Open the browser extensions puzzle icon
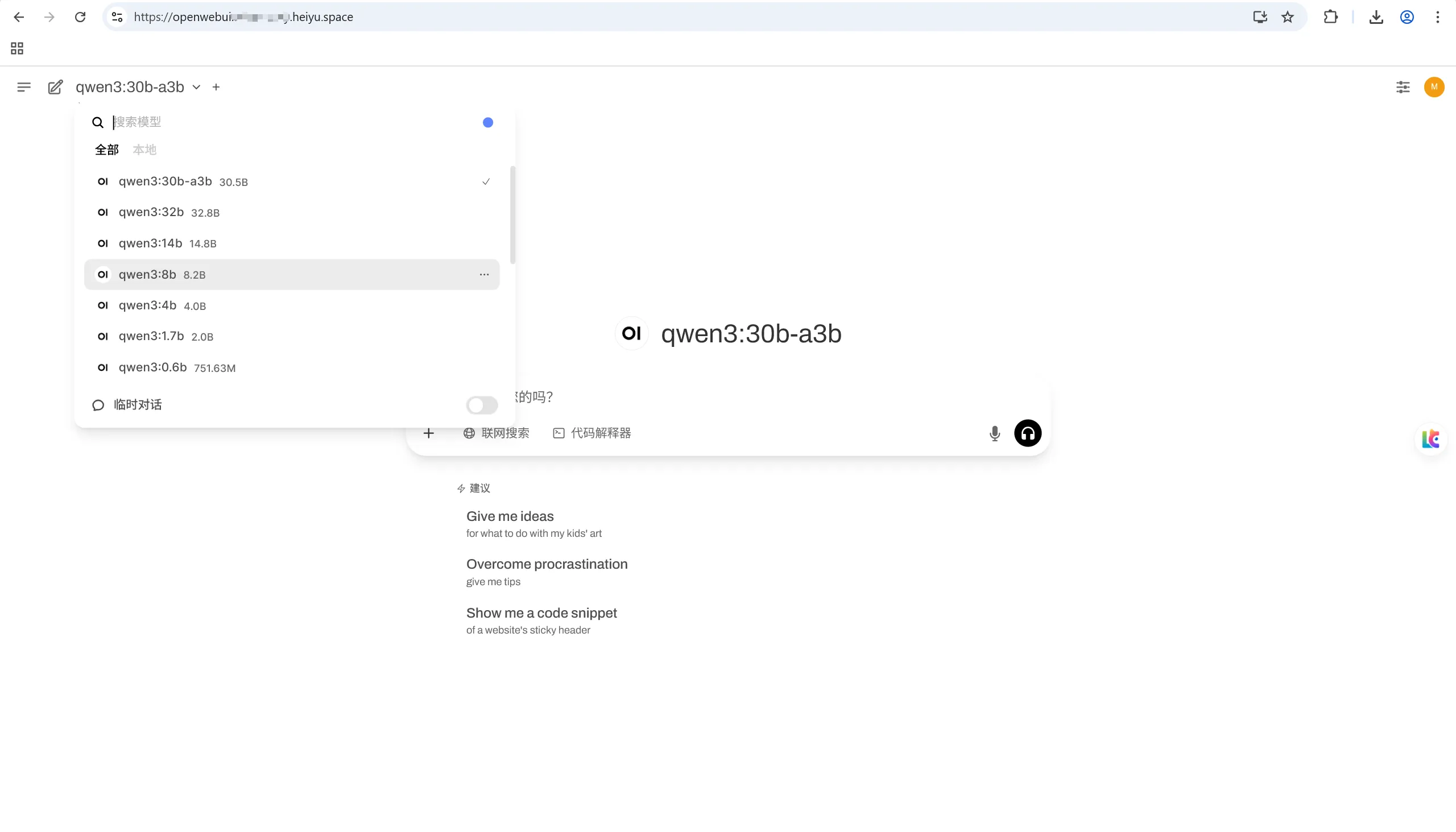Image resolution: width=1456 pixels, height=832 pixels. coord(1330,17)
